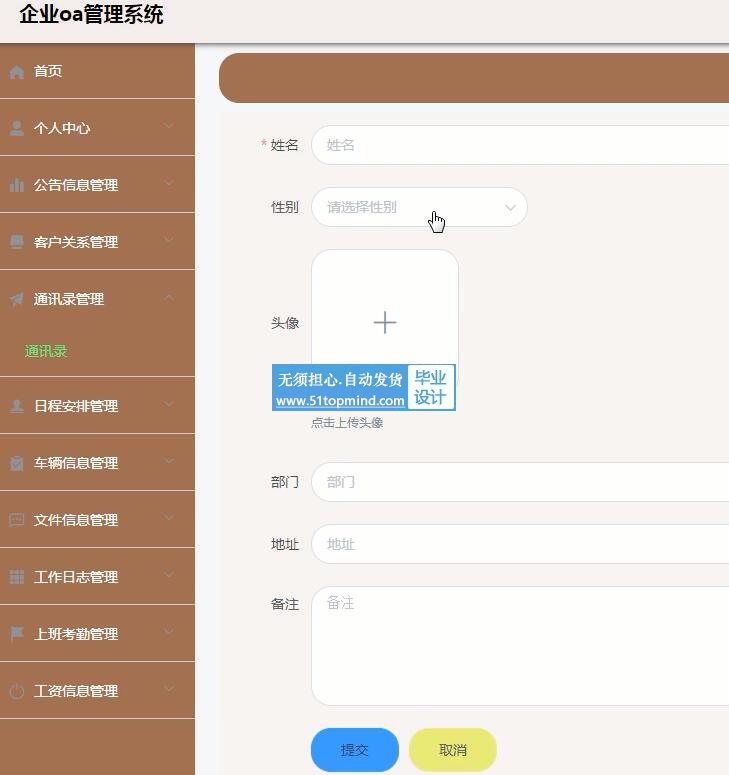Expand 日程安排管理 using its chevron
Image resolution: width=729 pixels, height=775 pixels.
169,404
